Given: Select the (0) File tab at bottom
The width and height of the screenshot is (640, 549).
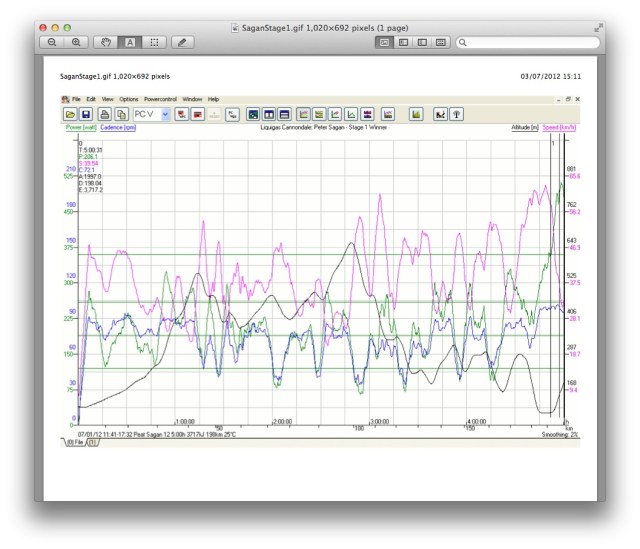Looking at the screenshot, I should pyautogui.click(x=74, y=442).
